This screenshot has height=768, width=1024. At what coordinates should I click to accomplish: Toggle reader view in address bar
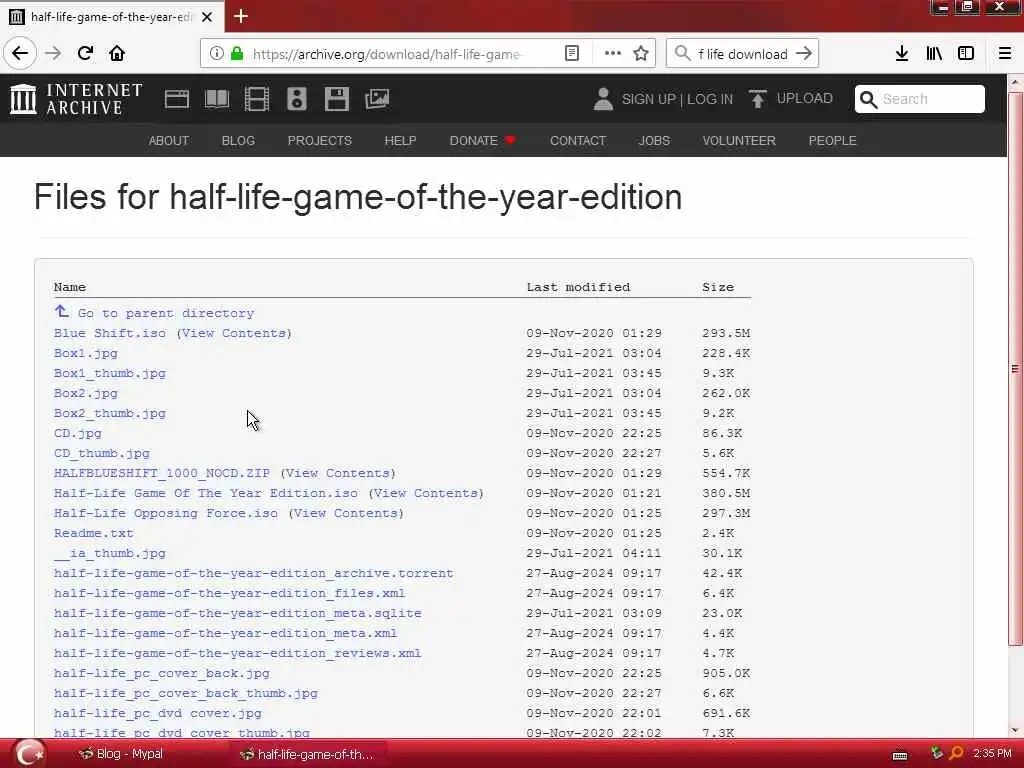[572, 54]
